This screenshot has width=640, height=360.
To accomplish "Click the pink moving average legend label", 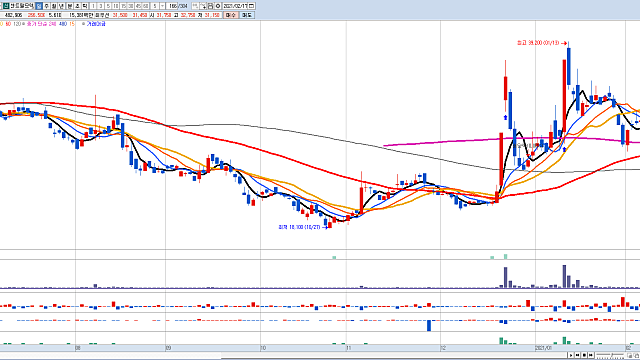I will [x=41, y=24].
